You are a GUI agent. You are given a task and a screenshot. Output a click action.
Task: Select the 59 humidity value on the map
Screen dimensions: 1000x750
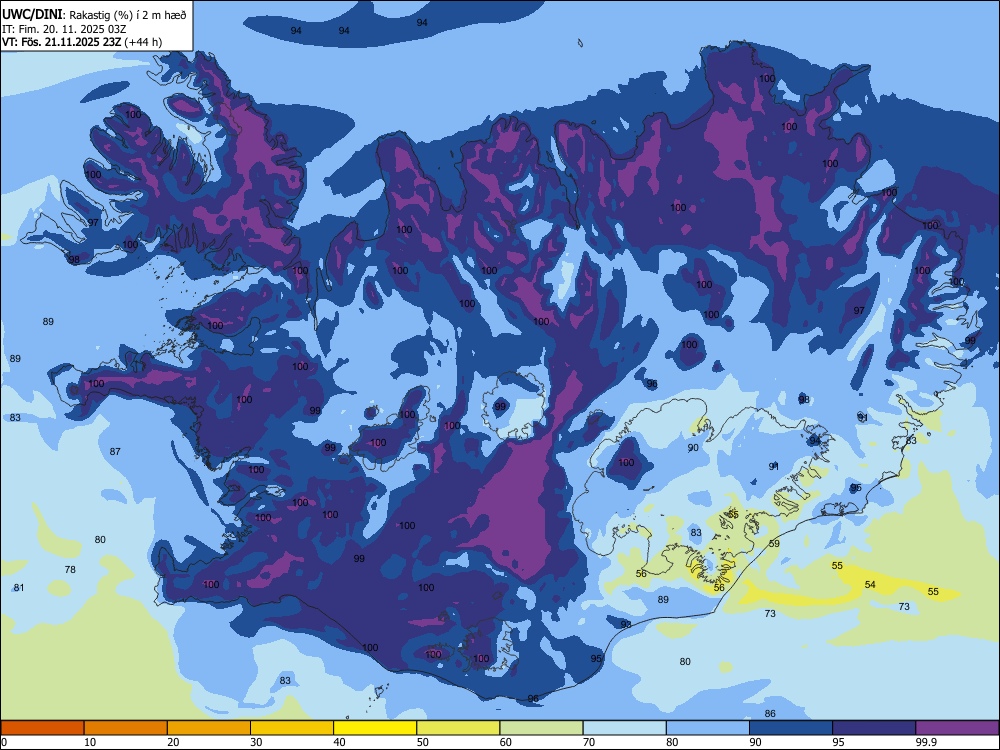click(x=774, y=544)
